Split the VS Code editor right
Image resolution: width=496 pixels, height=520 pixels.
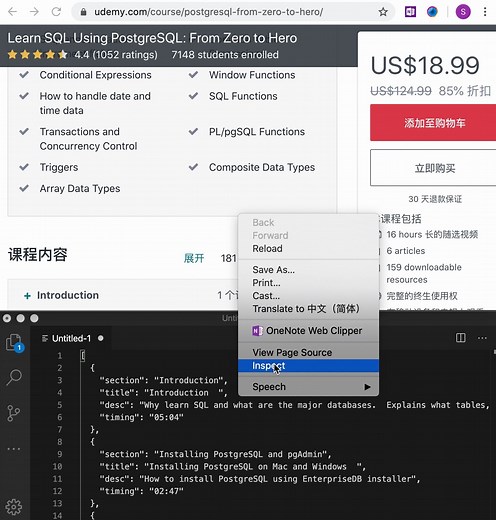click(461, 338)
